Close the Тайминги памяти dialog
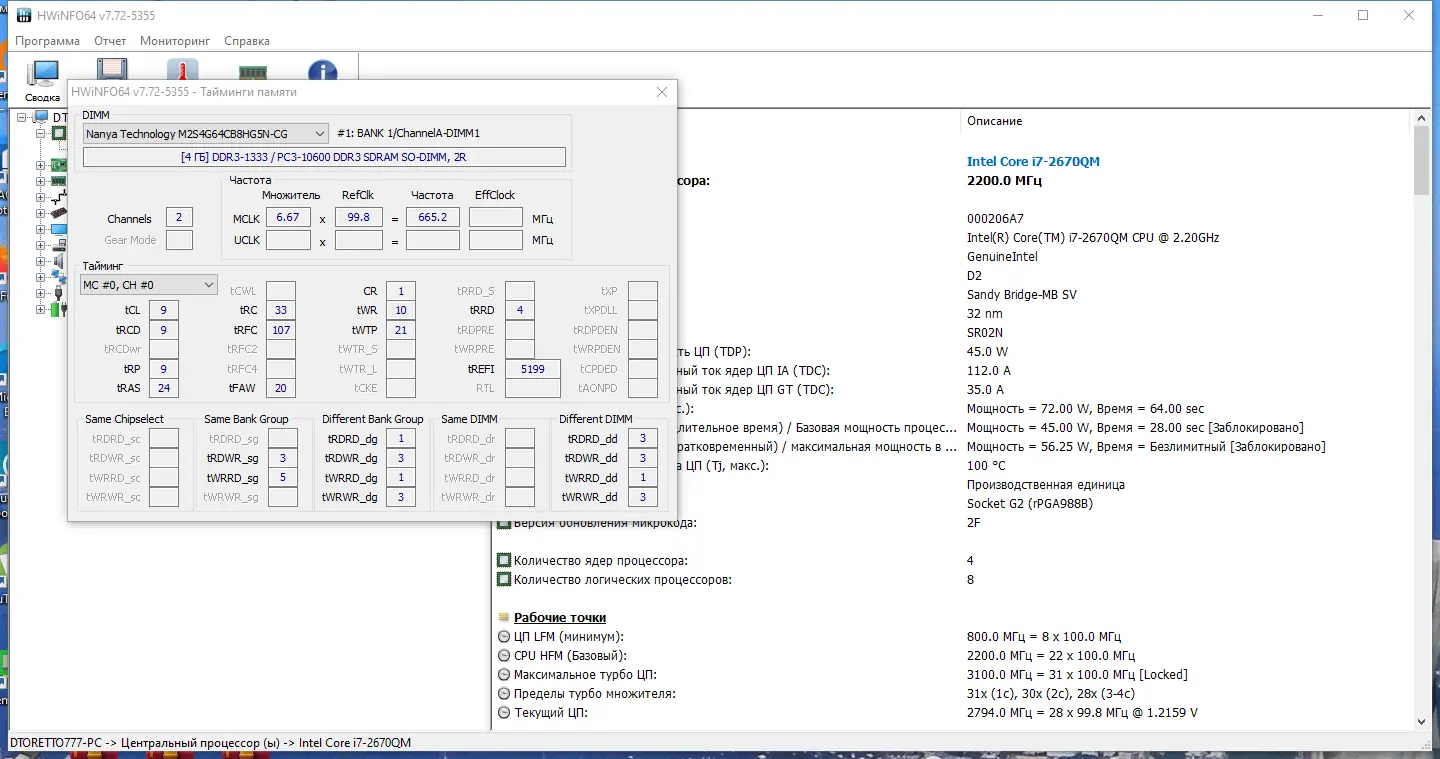This screenshot has width=1440, height=759. (661, 92)
